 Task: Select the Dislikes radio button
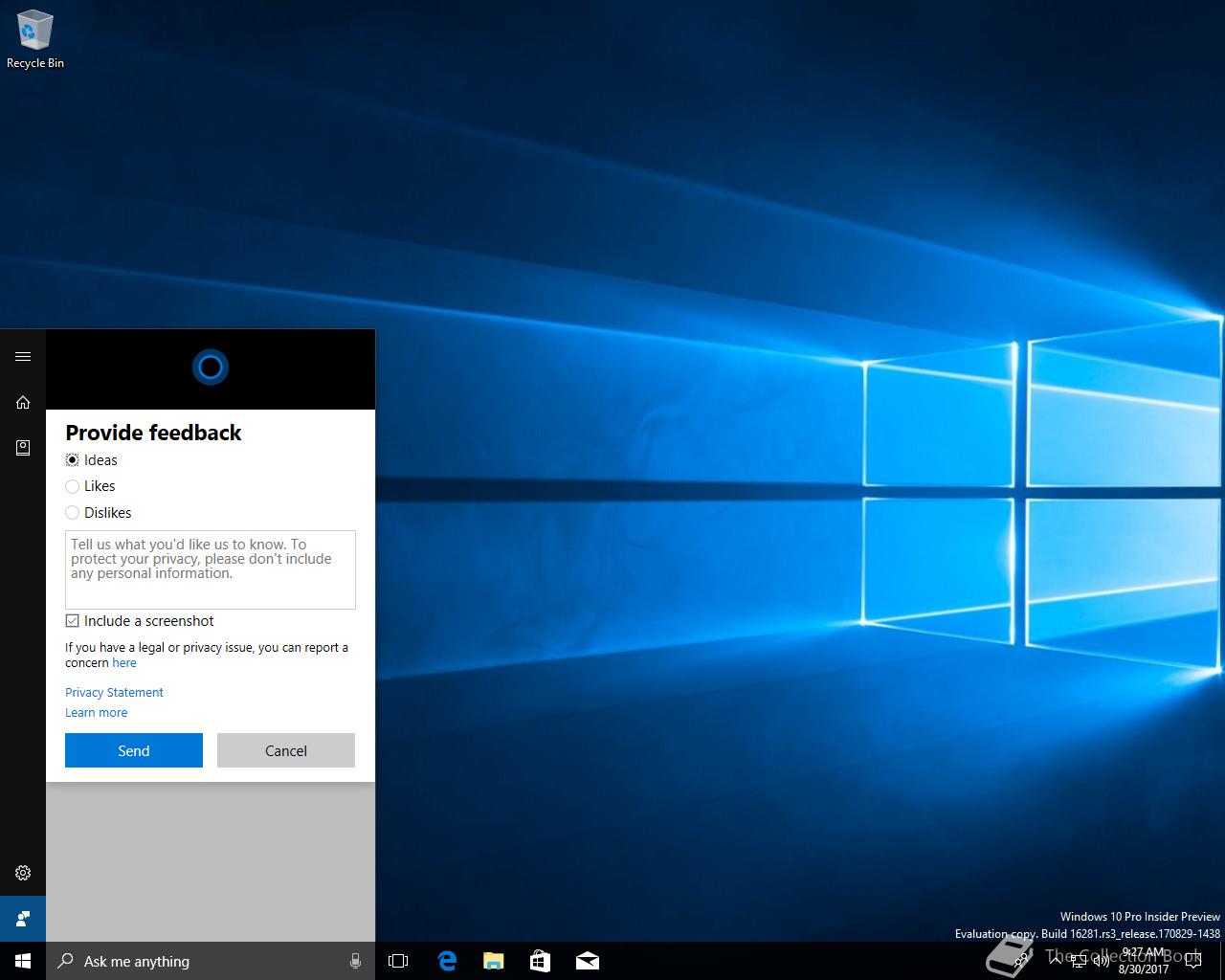tap(73, 513)
